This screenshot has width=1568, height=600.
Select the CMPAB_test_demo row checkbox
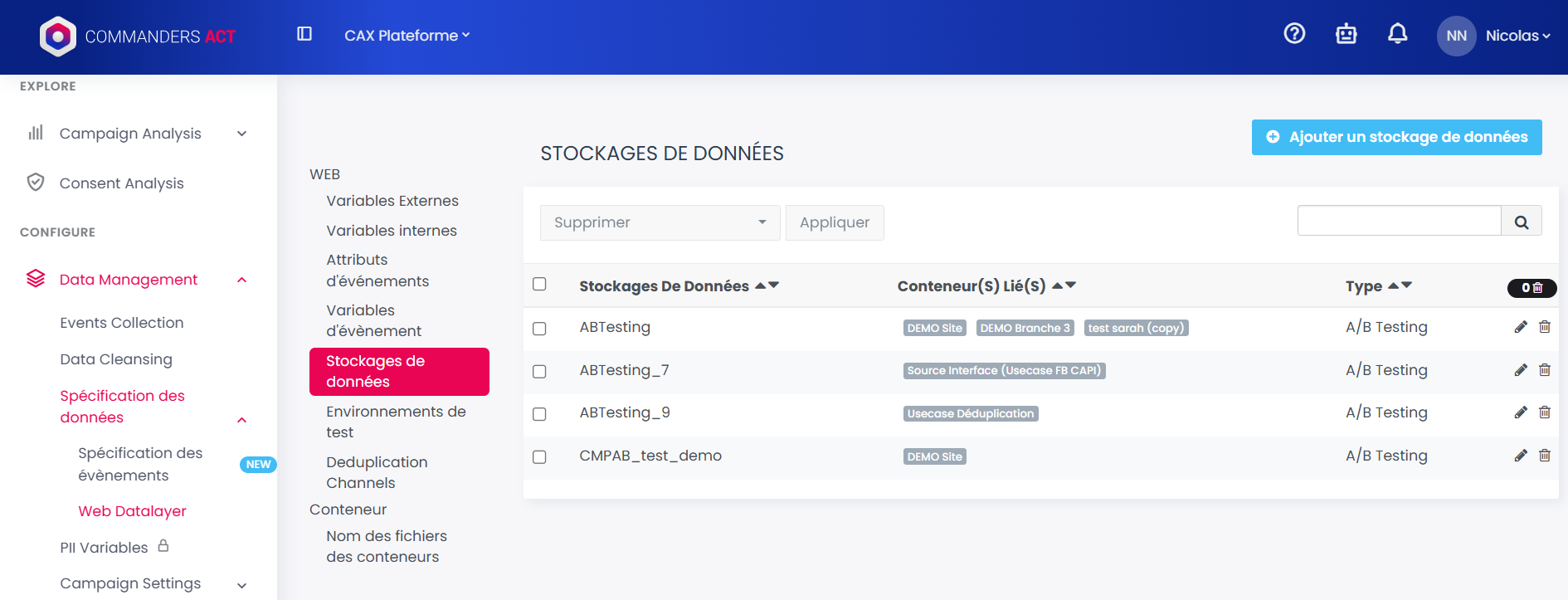539,457
